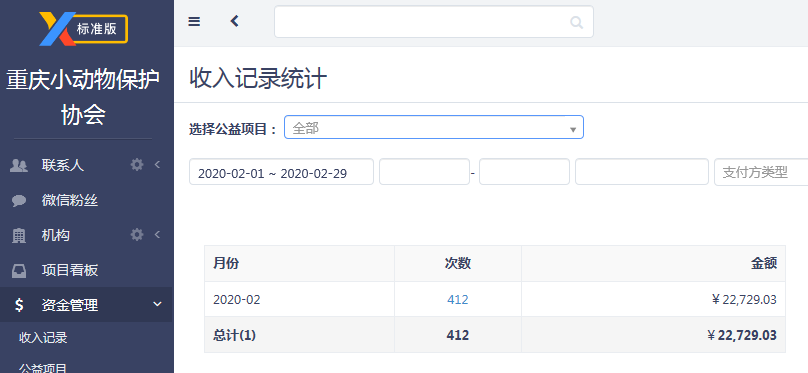Image resolution: width=808 pixels, height=373 pixels.
Task: Click the magnifier search icon
Action: point(576,22)
